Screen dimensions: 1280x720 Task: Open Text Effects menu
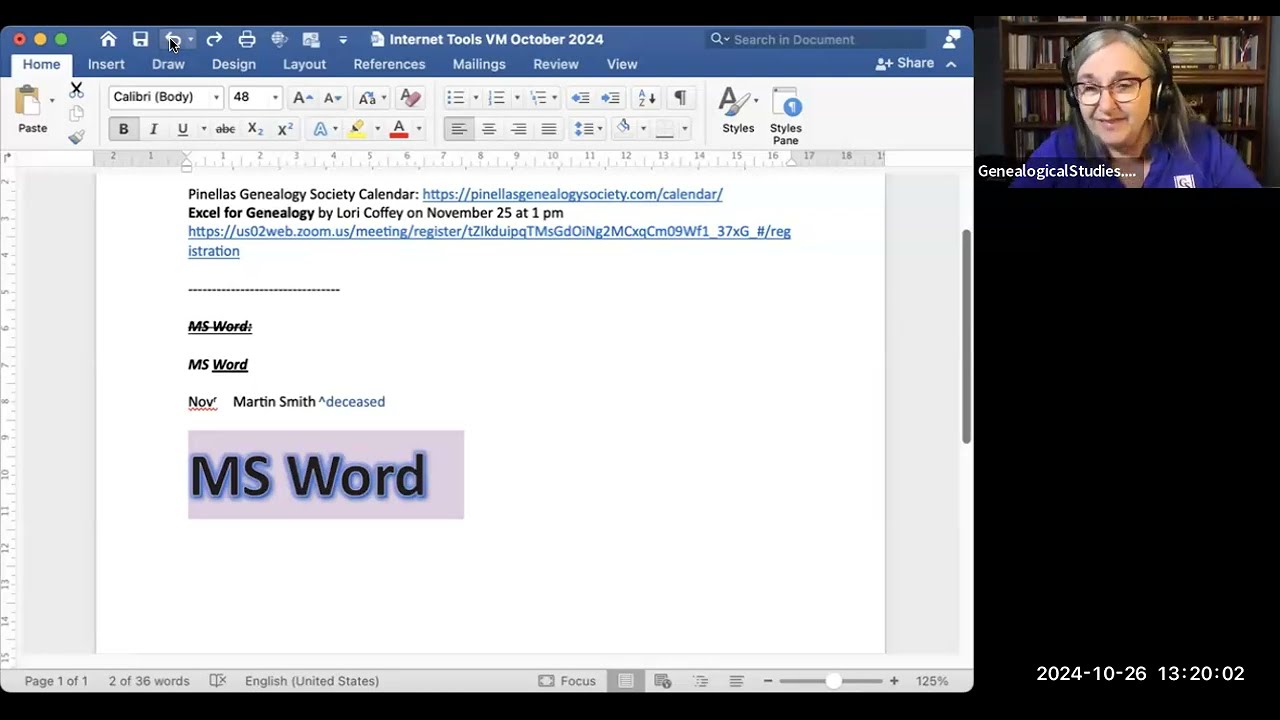click(320, 129)
